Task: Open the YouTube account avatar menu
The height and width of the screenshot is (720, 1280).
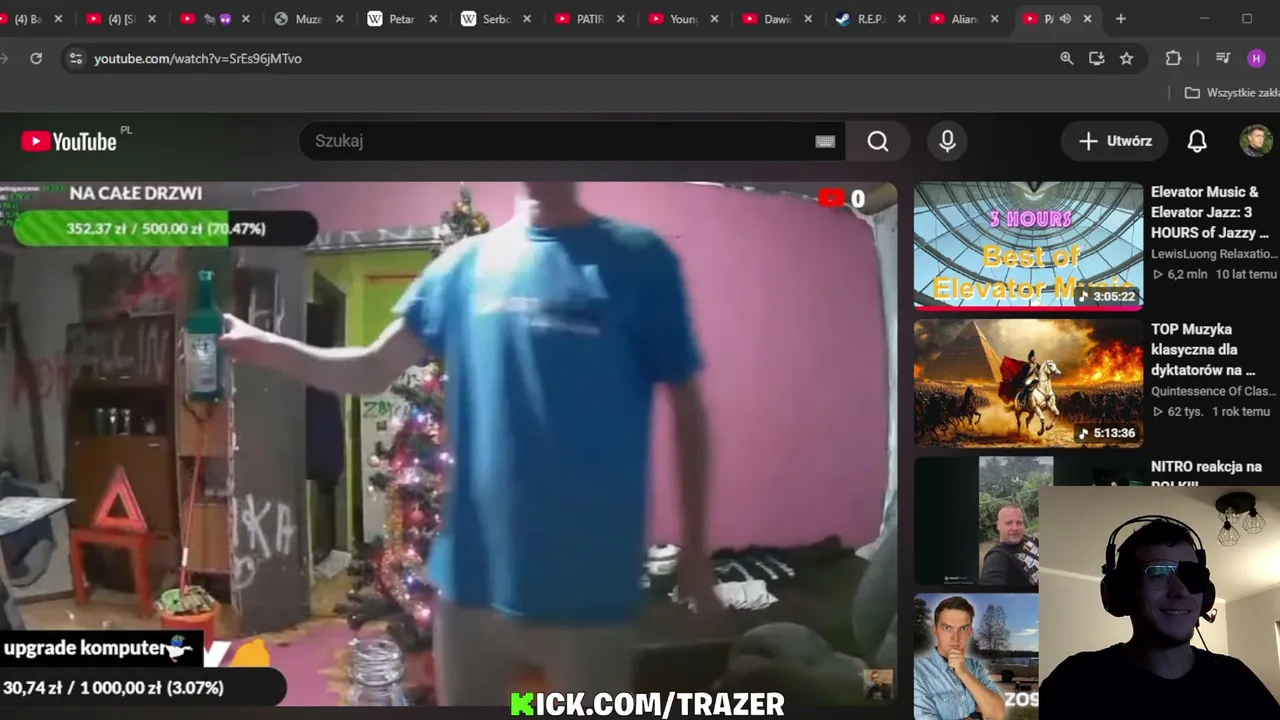Action: coord(1256,141)
